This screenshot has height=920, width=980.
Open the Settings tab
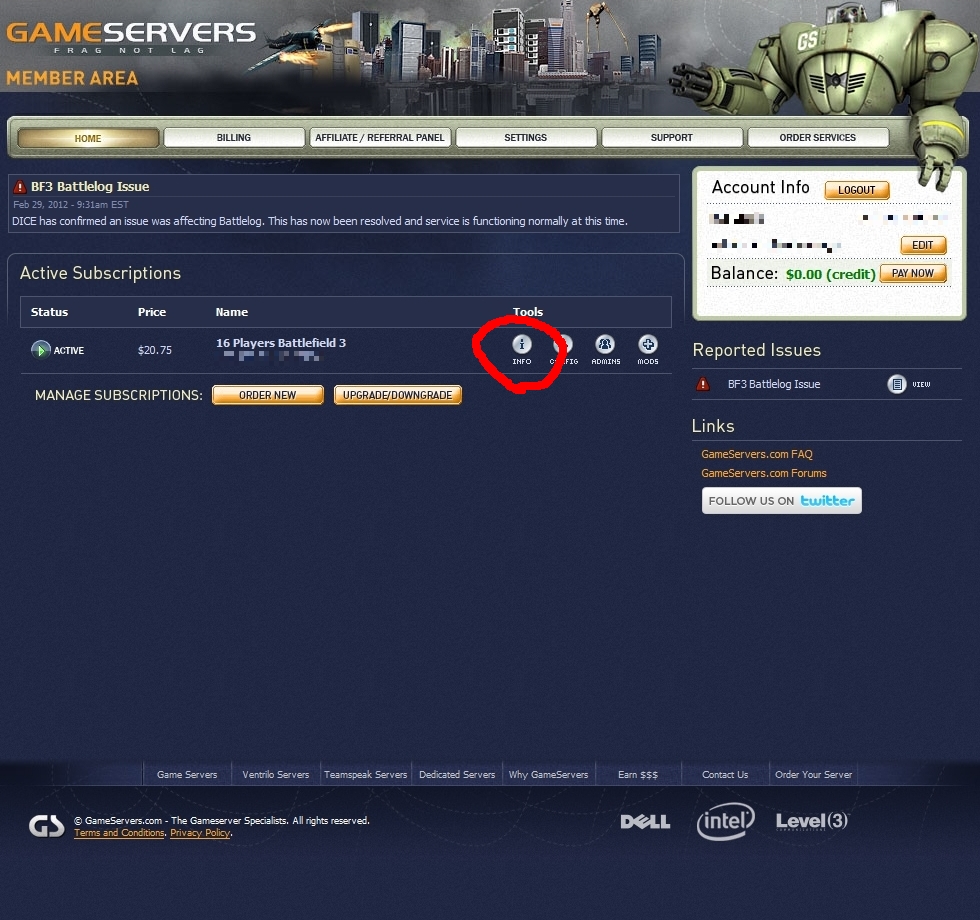(x=526, y=138)
